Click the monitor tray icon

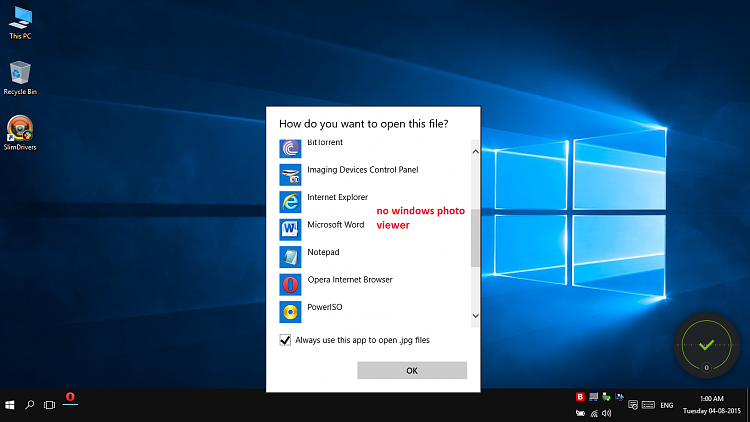(594, 397)
